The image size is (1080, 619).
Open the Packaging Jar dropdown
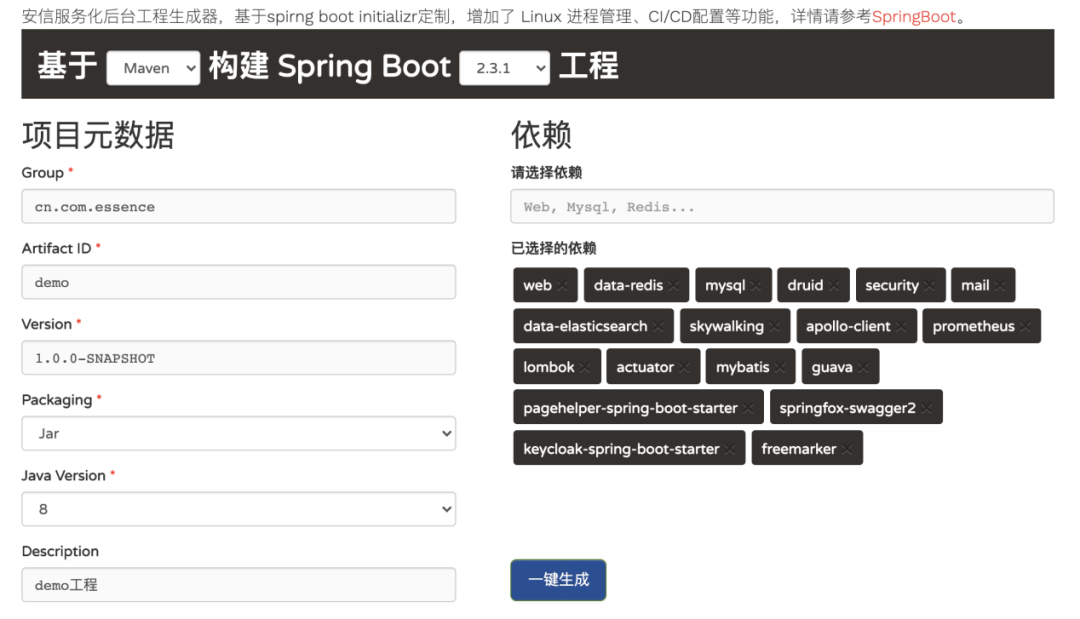pos(238,433)
